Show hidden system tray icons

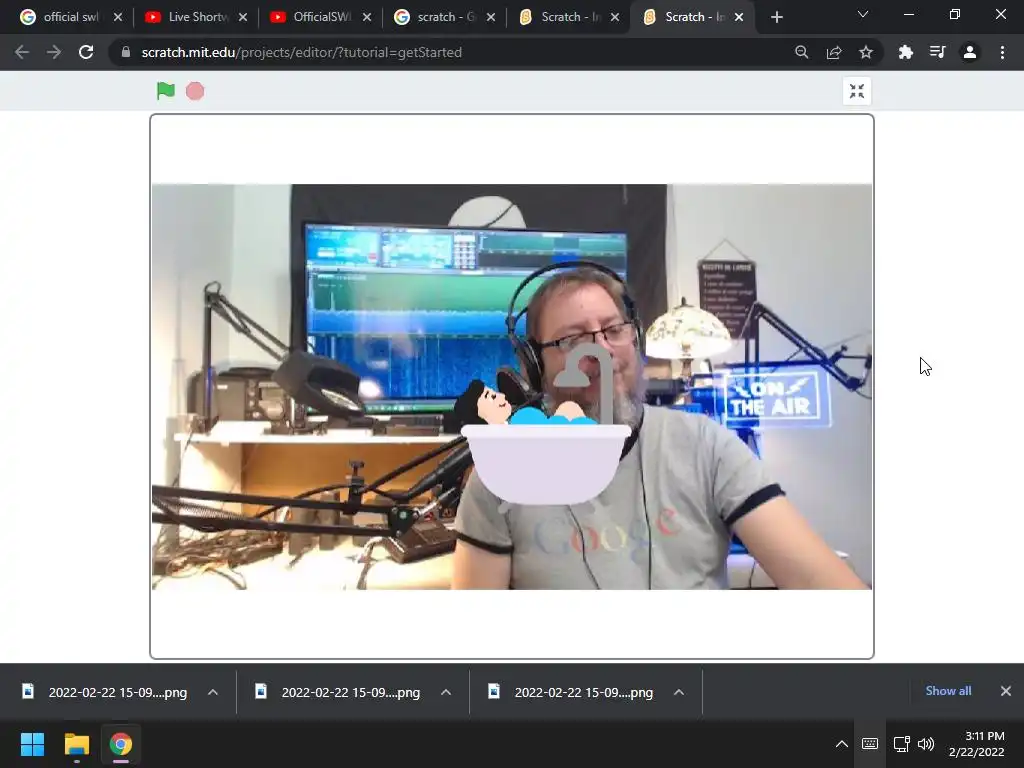(842, 744)
